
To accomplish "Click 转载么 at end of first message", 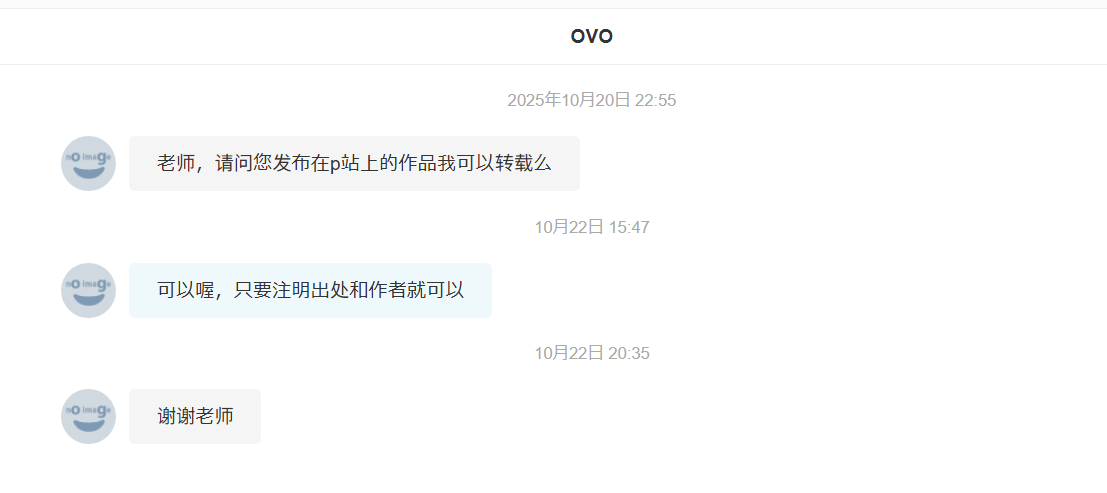I will [523, 164].
